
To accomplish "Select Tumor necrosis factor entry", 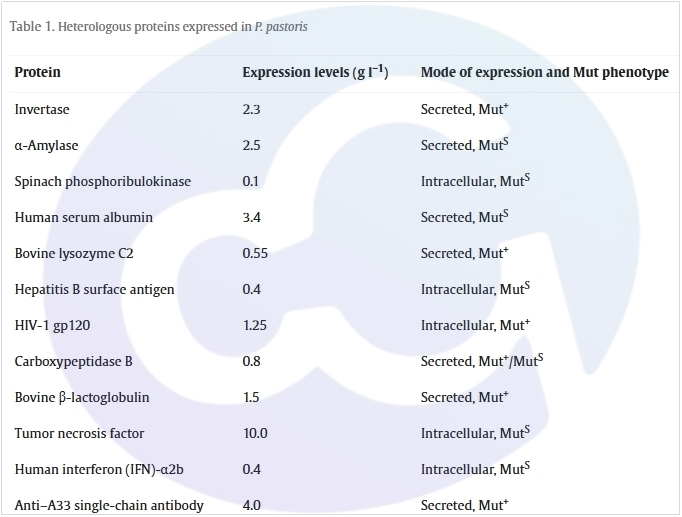I will point(79,433).
